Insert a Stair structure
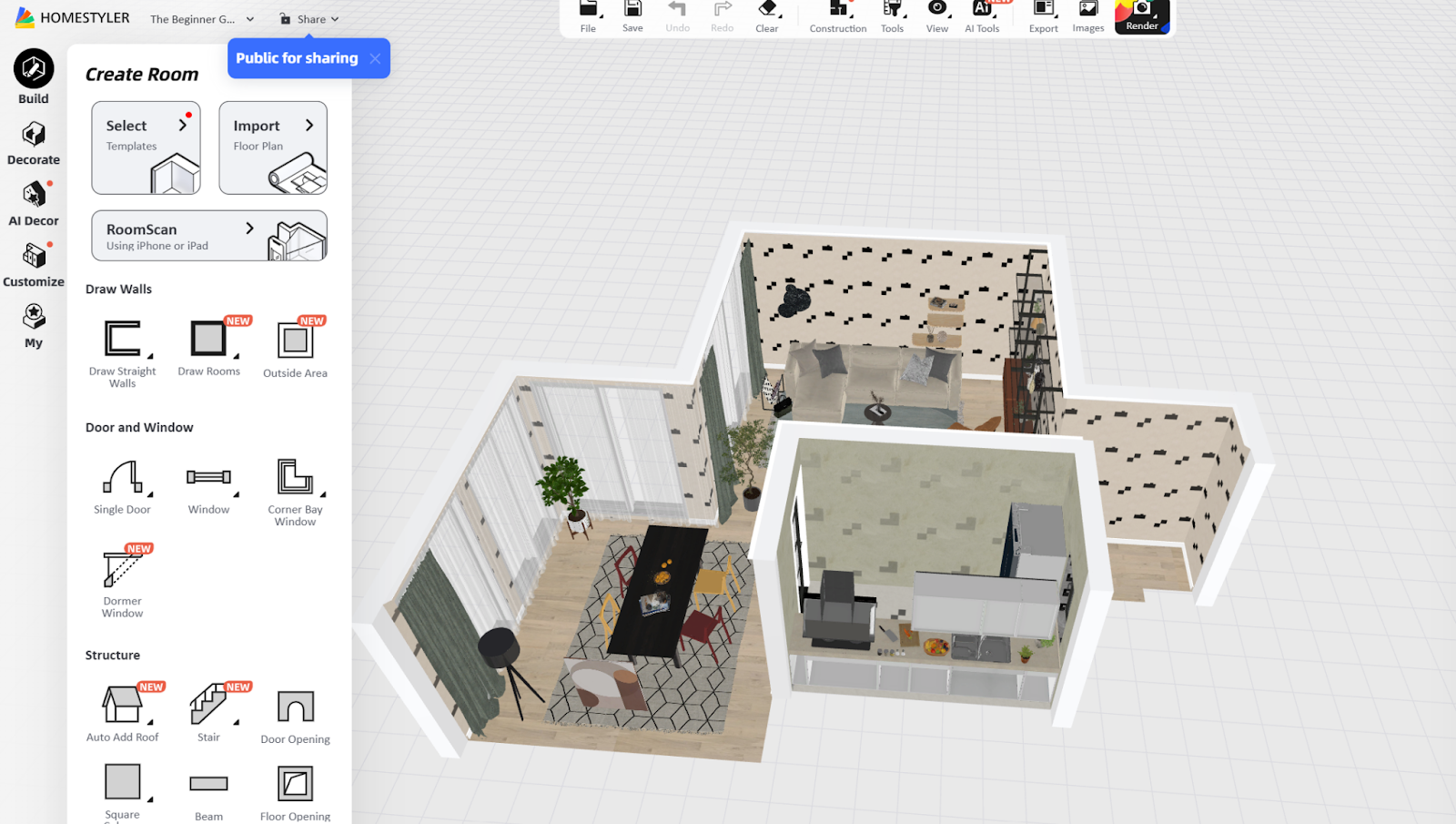The width and height of the screenshot is (1456, 824). pyautogui.click(x=209, y=714)
